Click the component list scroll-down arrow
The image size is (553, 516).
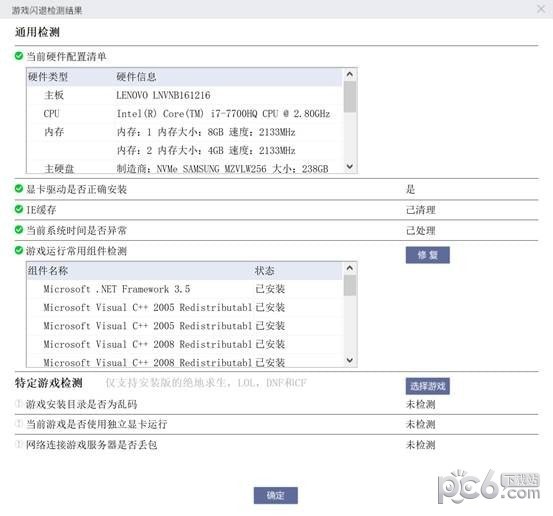point(350,360)
